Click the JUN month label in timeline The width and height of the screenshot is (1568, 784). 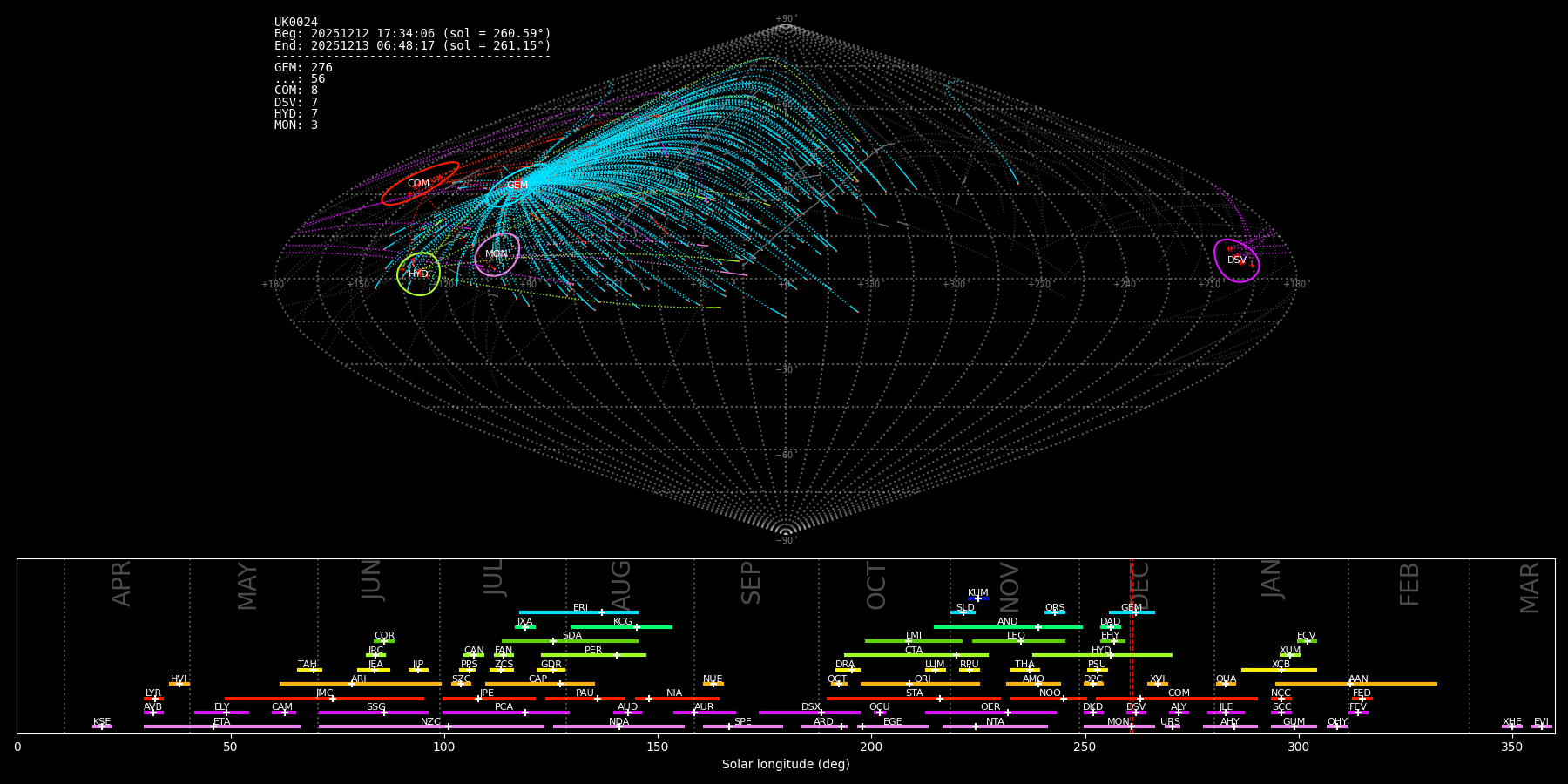(x=371, y=580)
